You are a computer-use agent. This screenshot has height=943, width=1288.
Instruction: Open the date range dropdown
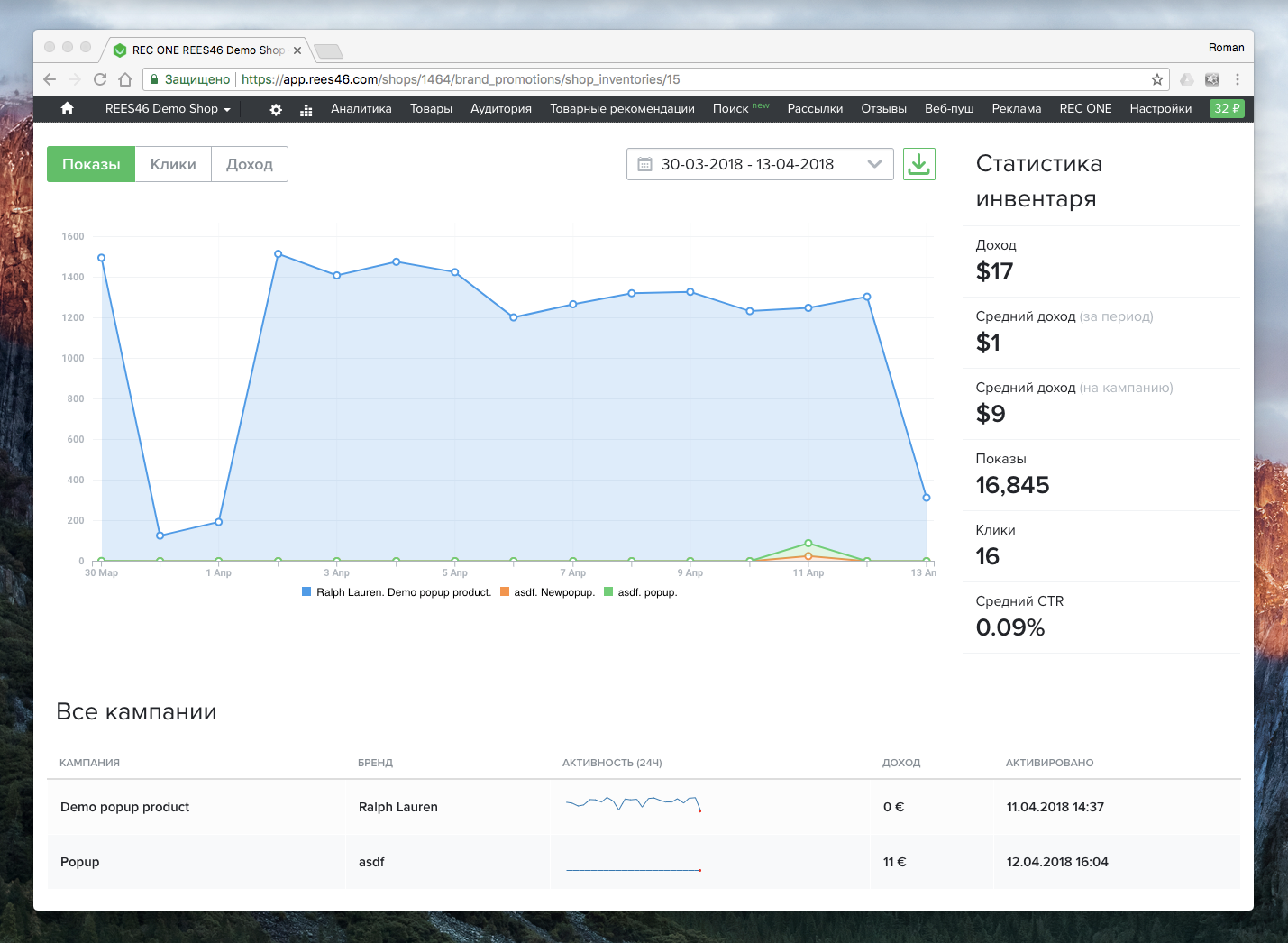point(873,164)
